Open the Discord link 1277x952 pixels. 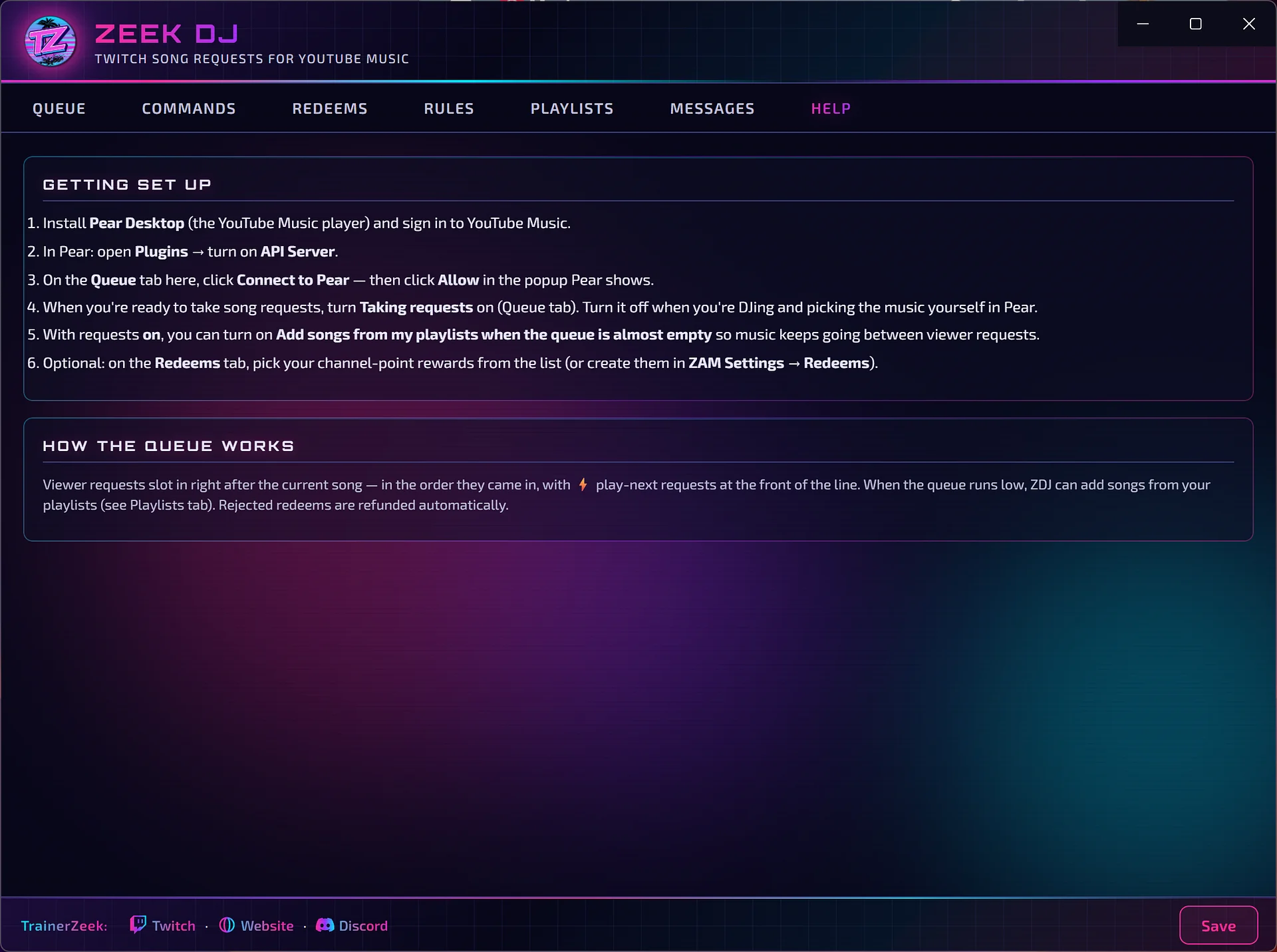(x=363, y=925)
